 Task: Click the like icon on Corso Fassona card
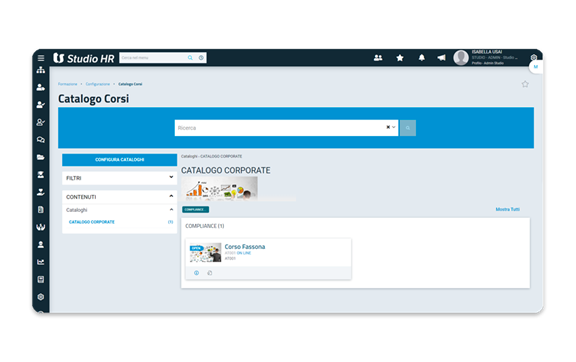210,273
